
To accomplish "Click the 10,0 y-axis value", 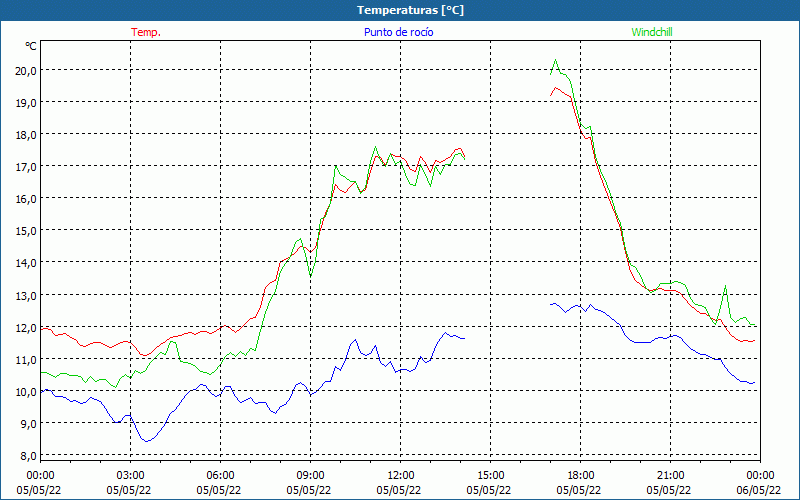I will click(26, 392).
